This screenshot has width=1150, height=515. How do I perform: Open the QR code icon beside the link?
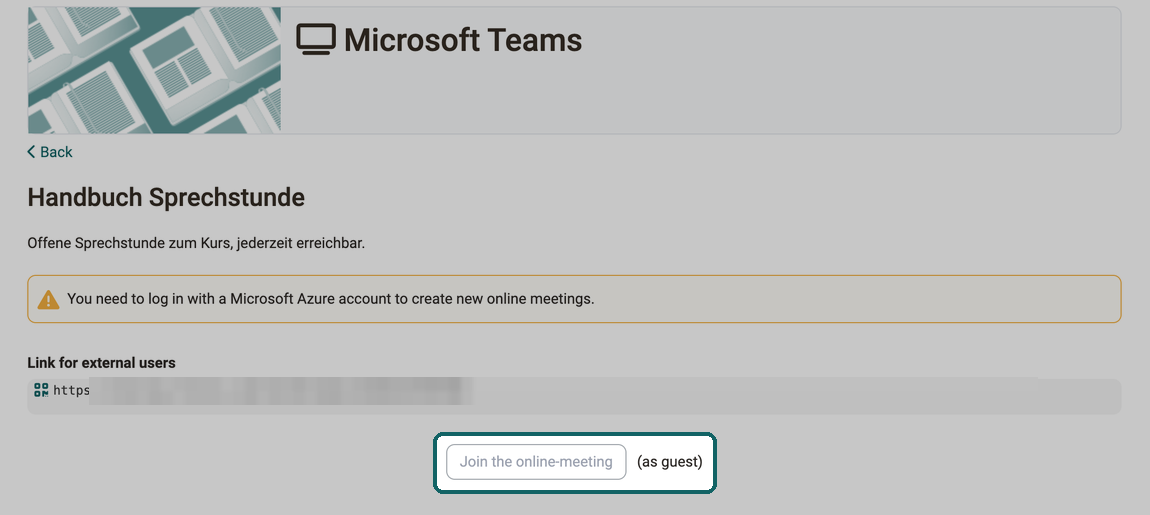(x=41, y=390)
